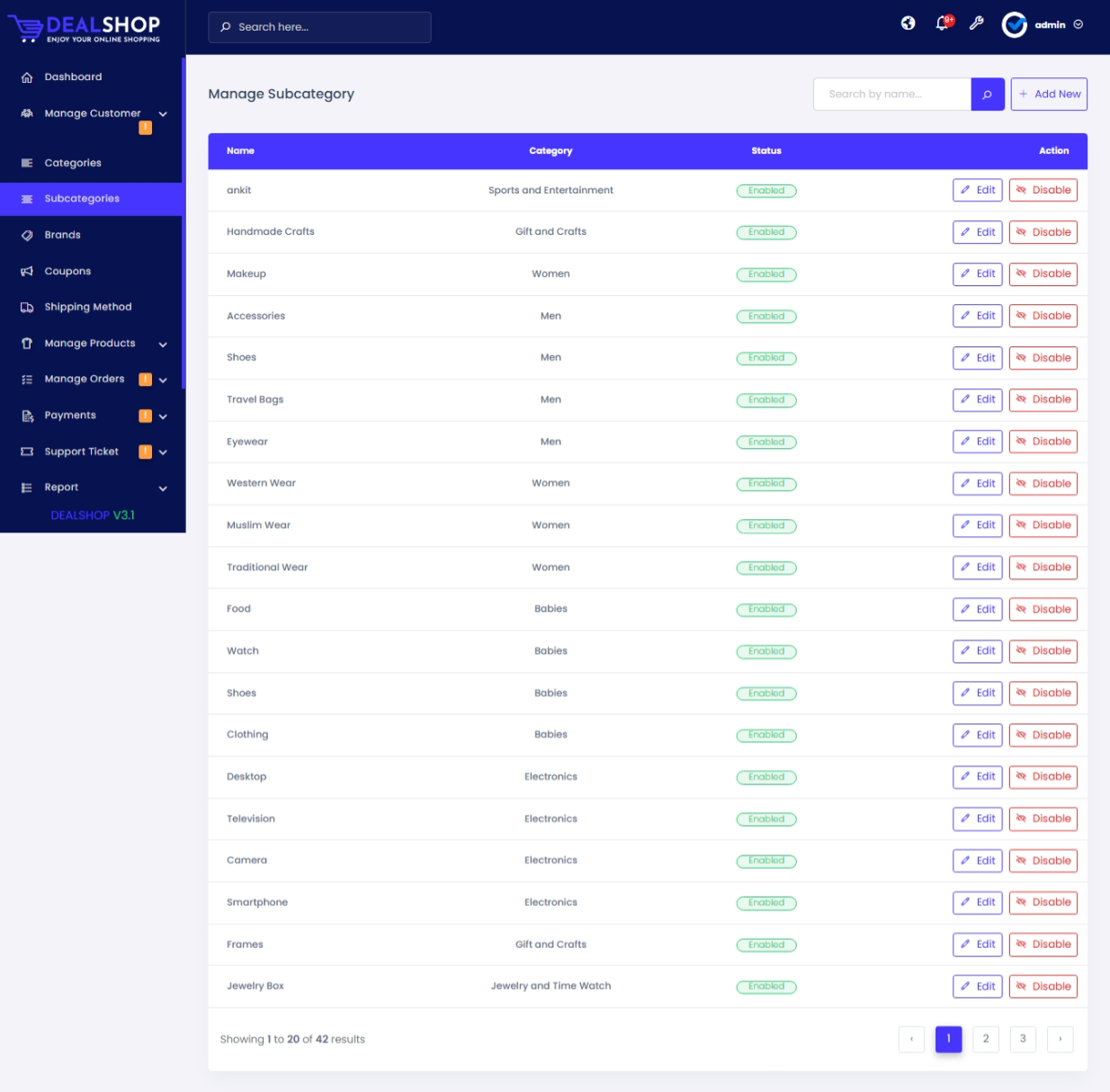The height and width of the screenshot is (1092, 1110).
Task: Disable the Travel Bags subcategory
Action: click(x=1043, y=400)
